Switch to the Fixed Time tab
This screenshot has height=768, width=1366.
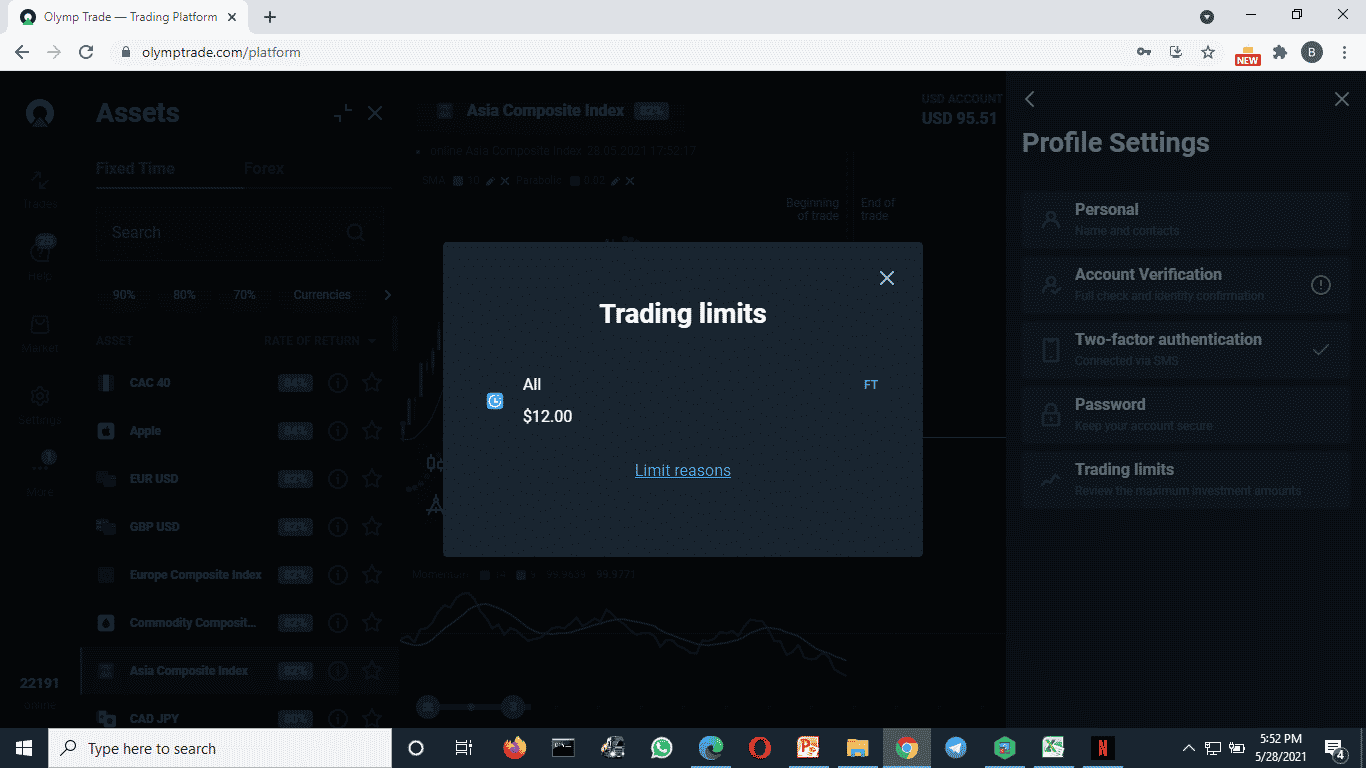tap(135, 168)
